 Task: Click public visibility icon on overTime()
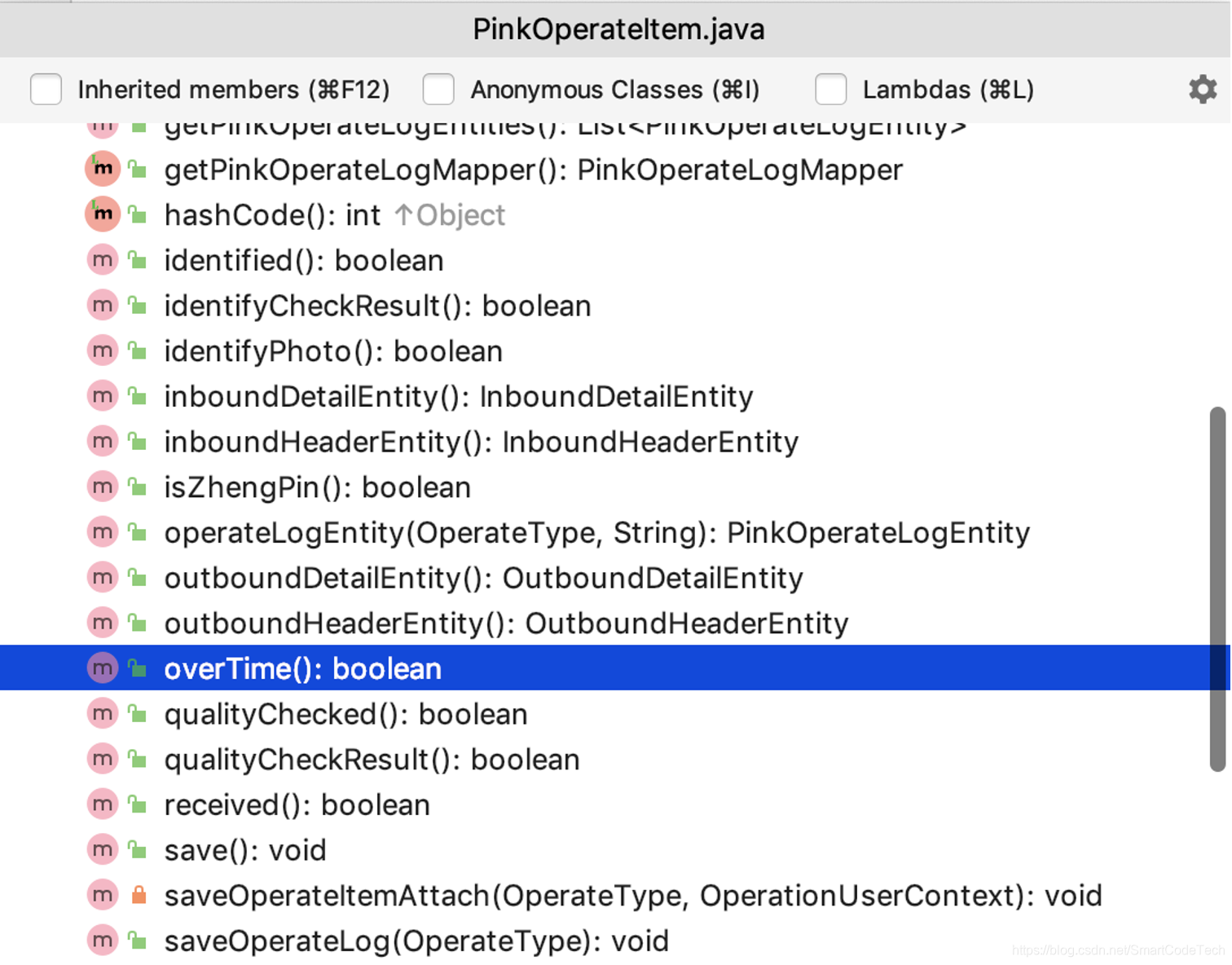tap(139, 668)
